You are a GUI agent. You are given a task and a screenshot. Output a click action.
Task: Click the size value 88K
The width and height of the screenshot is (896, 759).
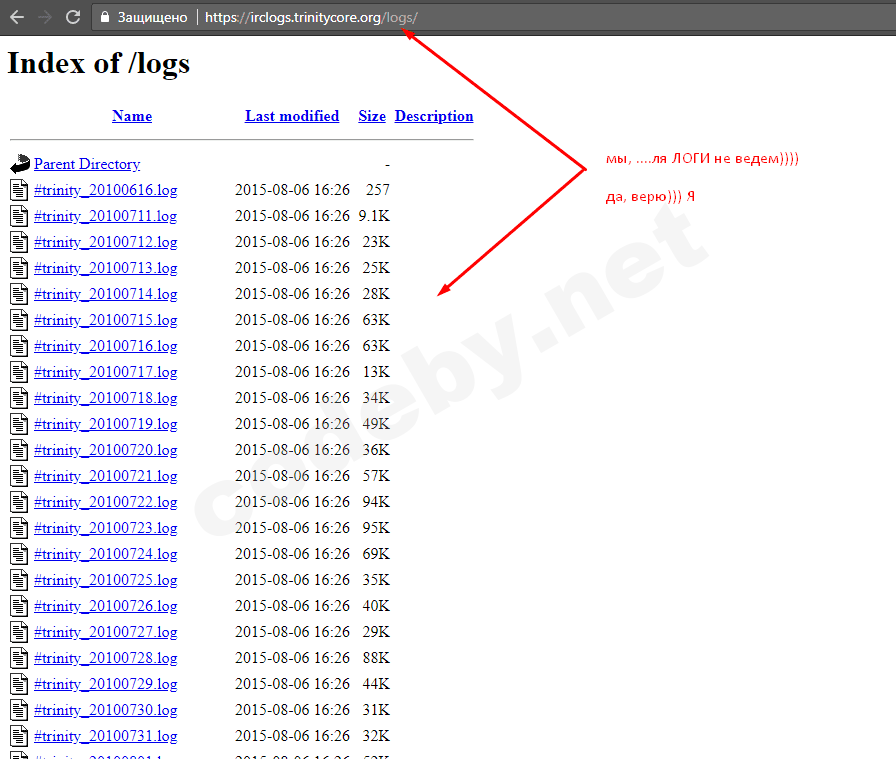[x=376, y=658]
